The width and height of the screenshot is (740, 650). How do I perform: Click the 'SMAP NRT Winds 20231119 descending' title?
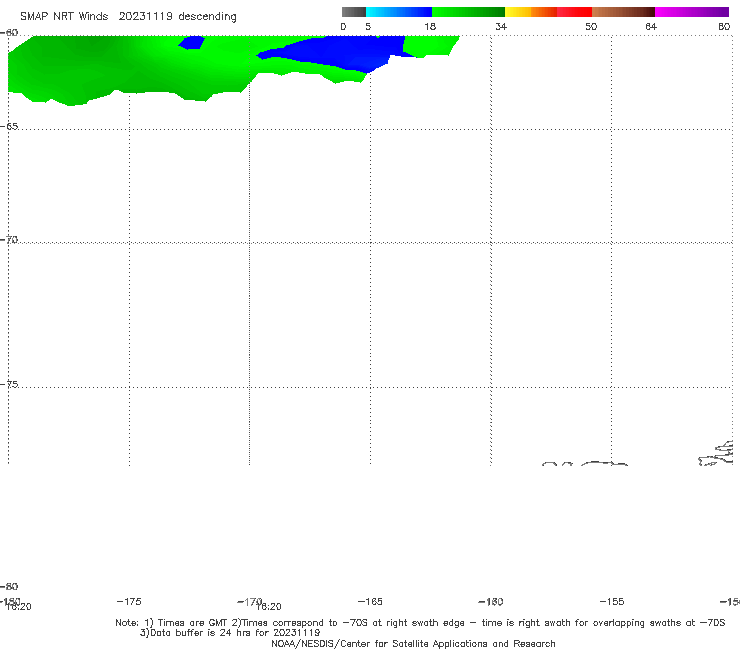(128, 17)
